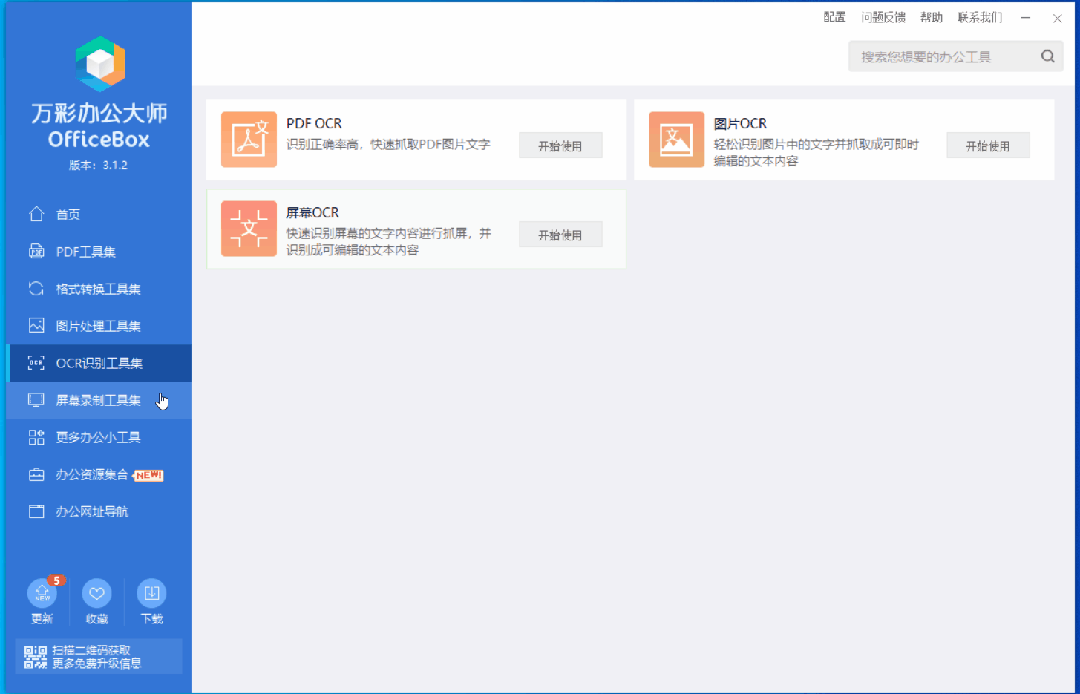
Task: Click the orange PDF OCR tool icon
Action: (x=249, y=140)
